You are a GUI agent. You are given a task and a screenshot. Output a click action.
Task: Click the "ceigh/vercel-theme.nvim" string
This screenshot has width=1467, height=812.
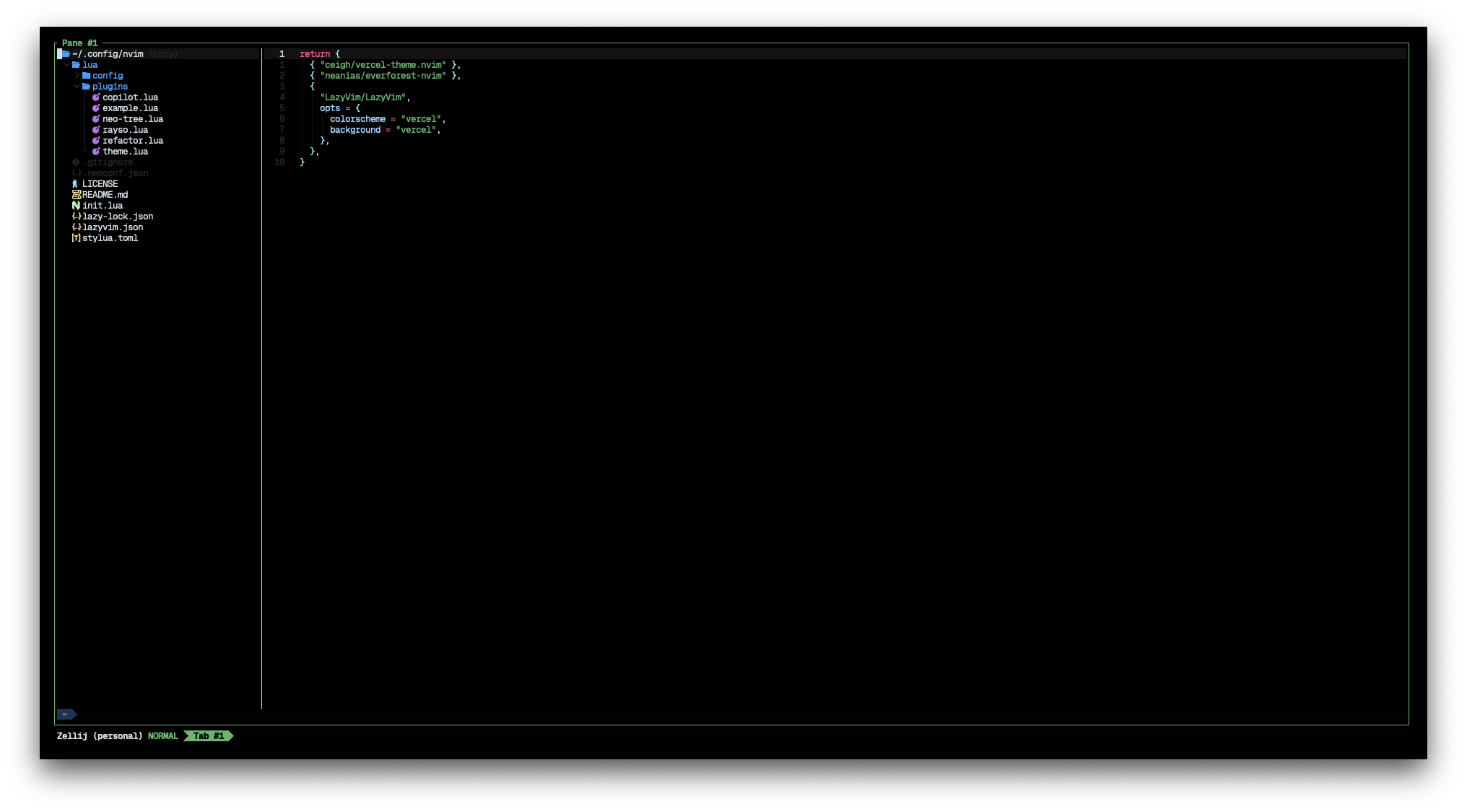pyautogui.click(x=383, y=65)
